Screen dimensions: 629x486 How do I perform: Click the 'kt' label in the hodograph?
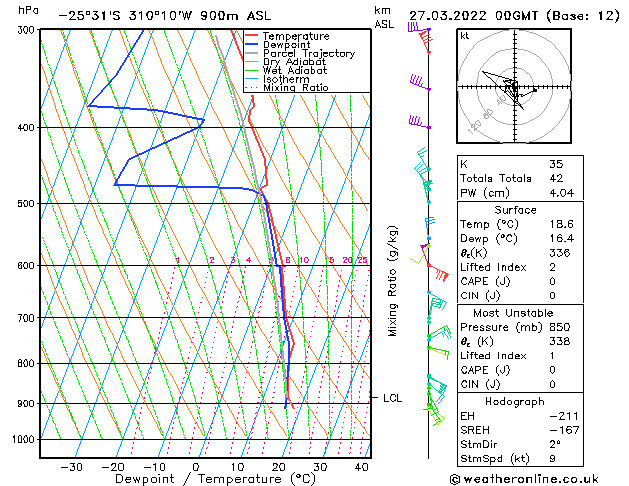[x=465, y=36]
